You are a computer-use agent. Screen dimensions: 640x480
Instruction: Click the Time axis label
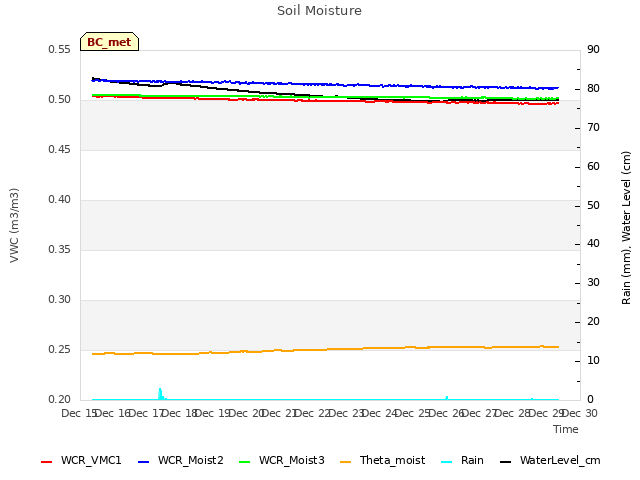[566, 429]
